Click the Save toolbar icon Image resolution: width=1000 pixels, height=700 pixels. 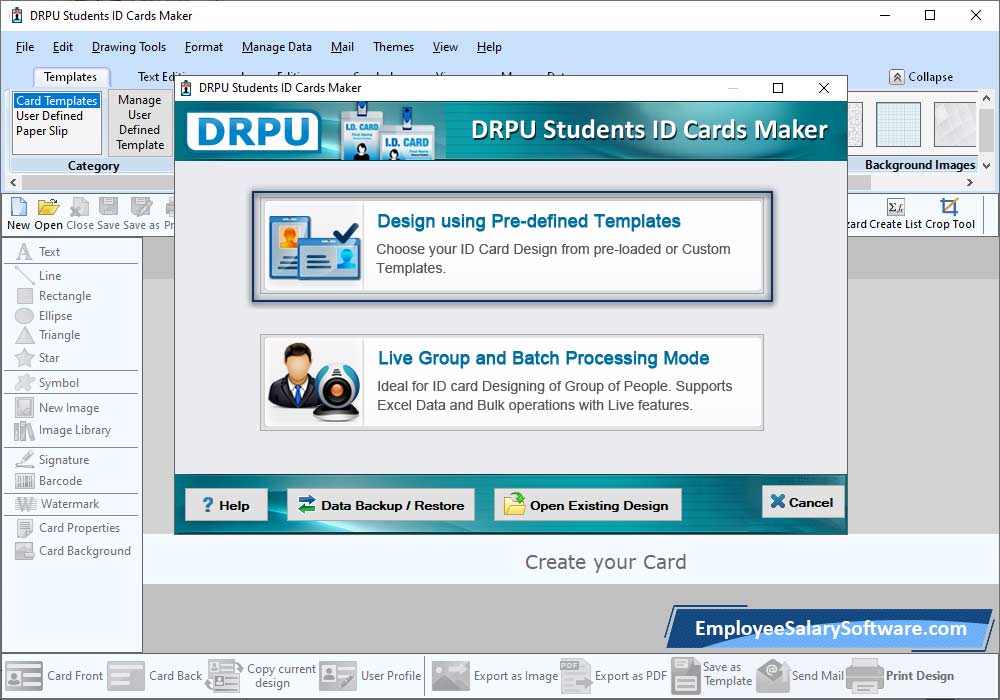pos(108,214)
